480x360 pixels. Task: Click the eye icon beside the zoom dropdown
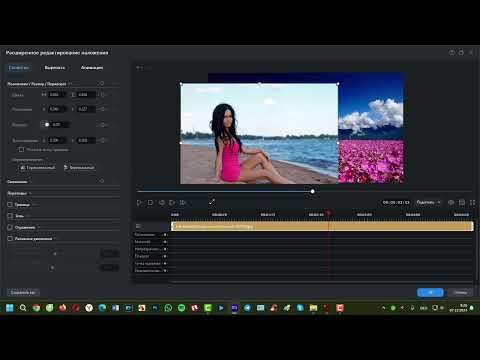(451, 202)
